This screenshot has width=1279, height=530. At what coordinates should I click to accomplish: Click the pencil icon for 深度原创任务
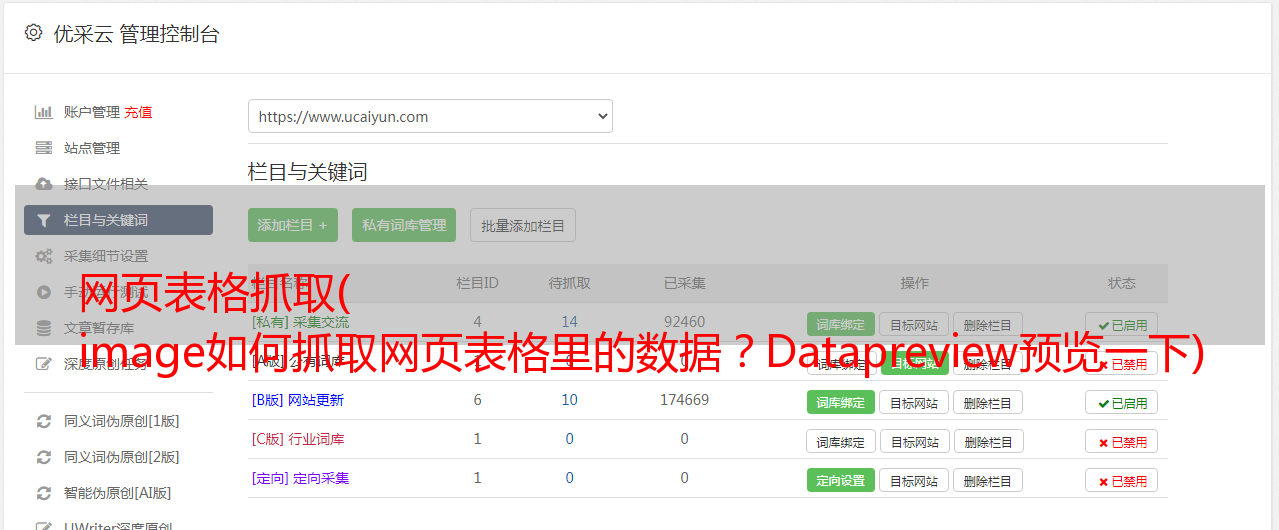pyautogui.click(x=43, y=364)
